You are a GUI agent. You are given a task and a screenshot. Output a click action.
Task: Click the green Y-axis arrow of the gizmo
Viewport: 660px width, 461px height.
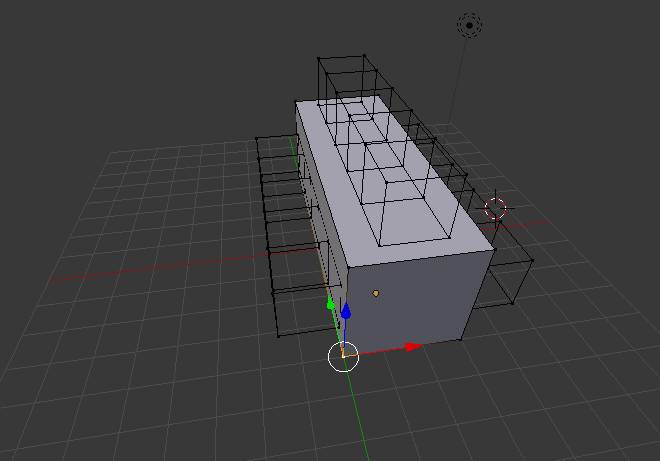coord(331,303)
